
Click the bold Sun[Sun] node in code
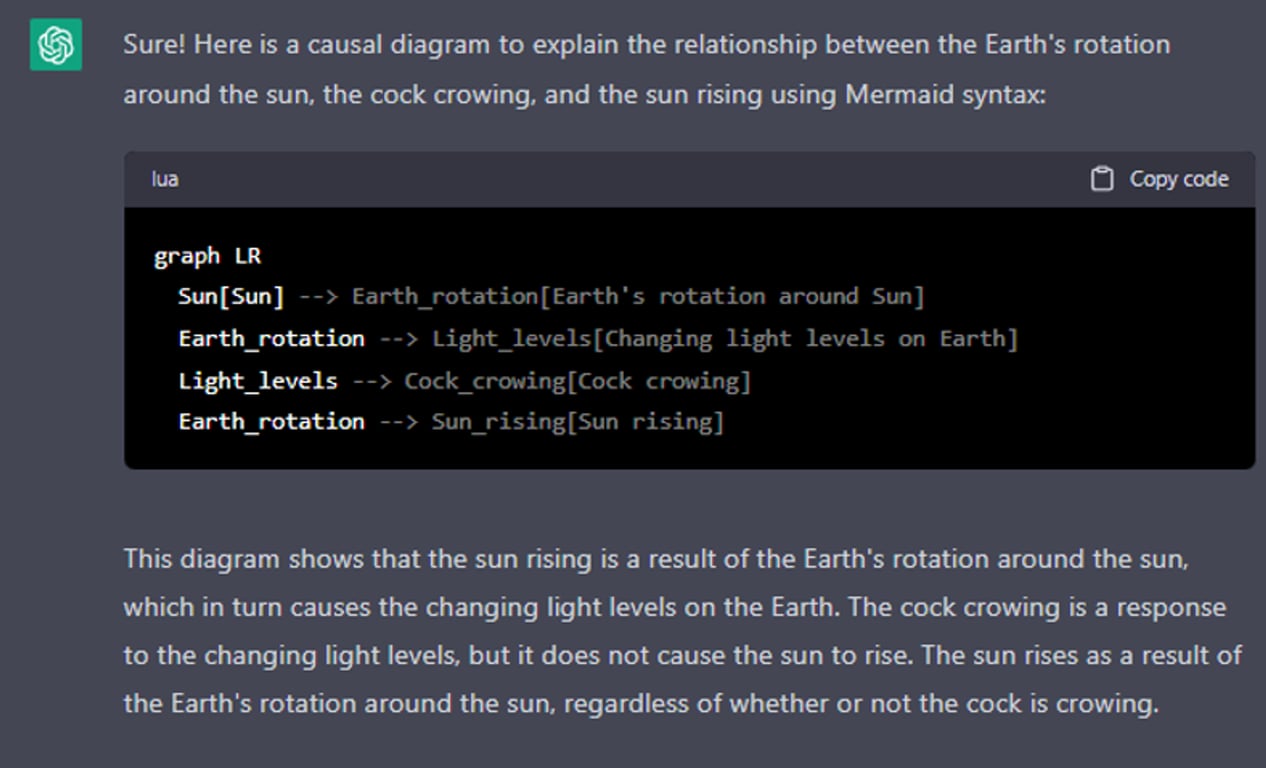coord(231,296)
